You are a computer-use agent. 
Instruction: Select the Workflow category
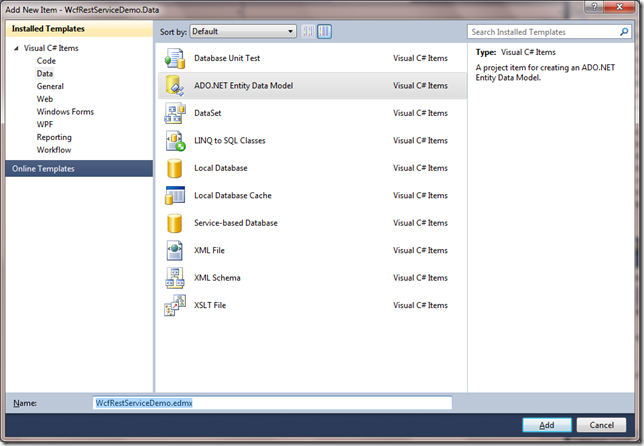pyautogui.click(x=54, y=150)
